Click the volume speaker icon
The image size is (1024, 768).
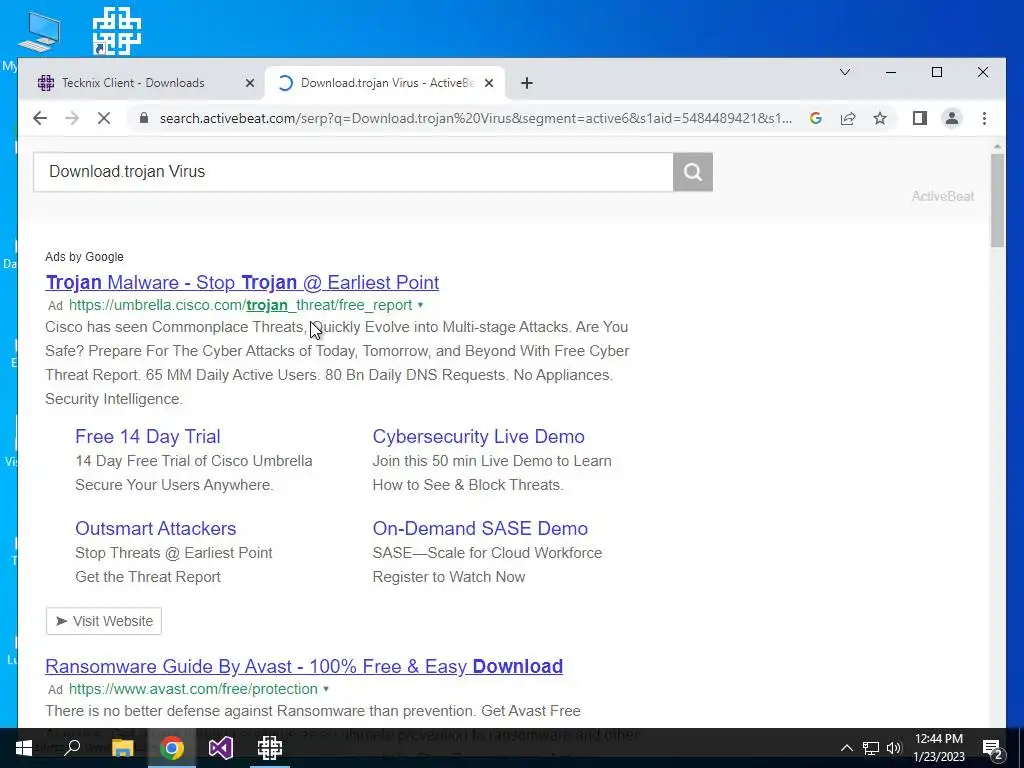point(894,748)
